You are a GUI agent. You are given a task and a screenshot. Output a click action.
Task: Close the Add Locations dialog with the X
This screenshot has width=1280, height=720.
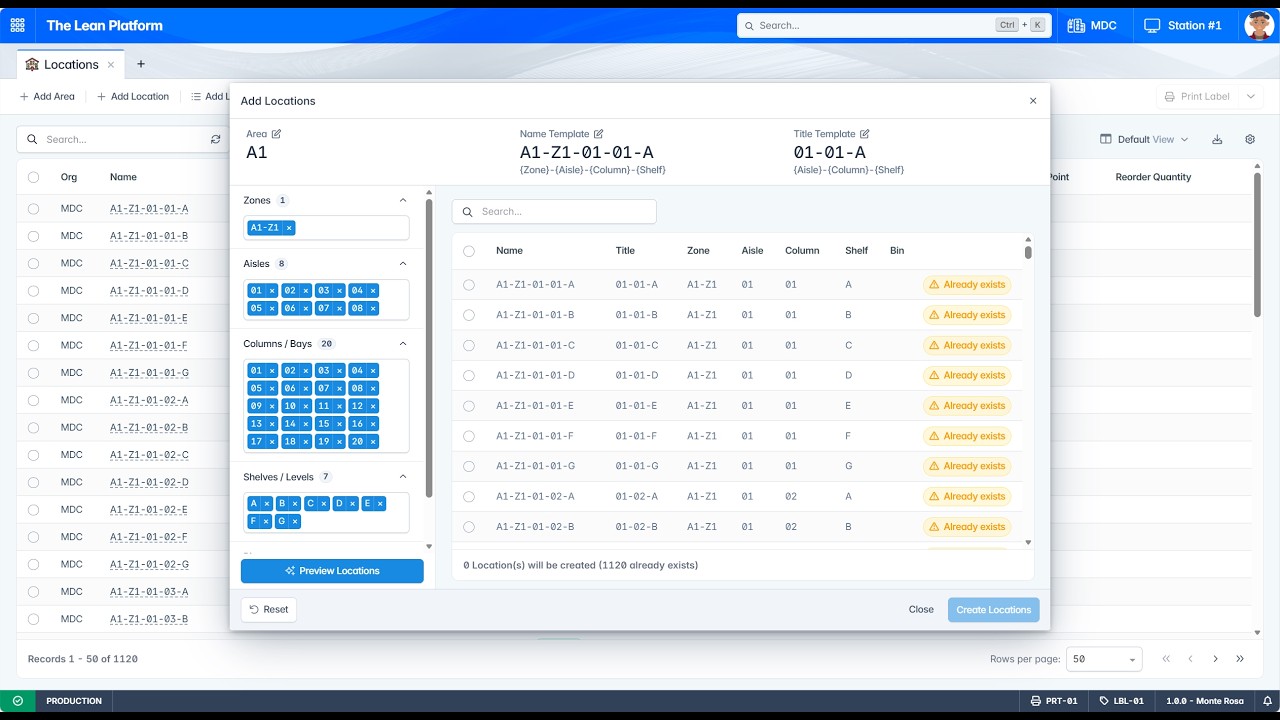1033,101
